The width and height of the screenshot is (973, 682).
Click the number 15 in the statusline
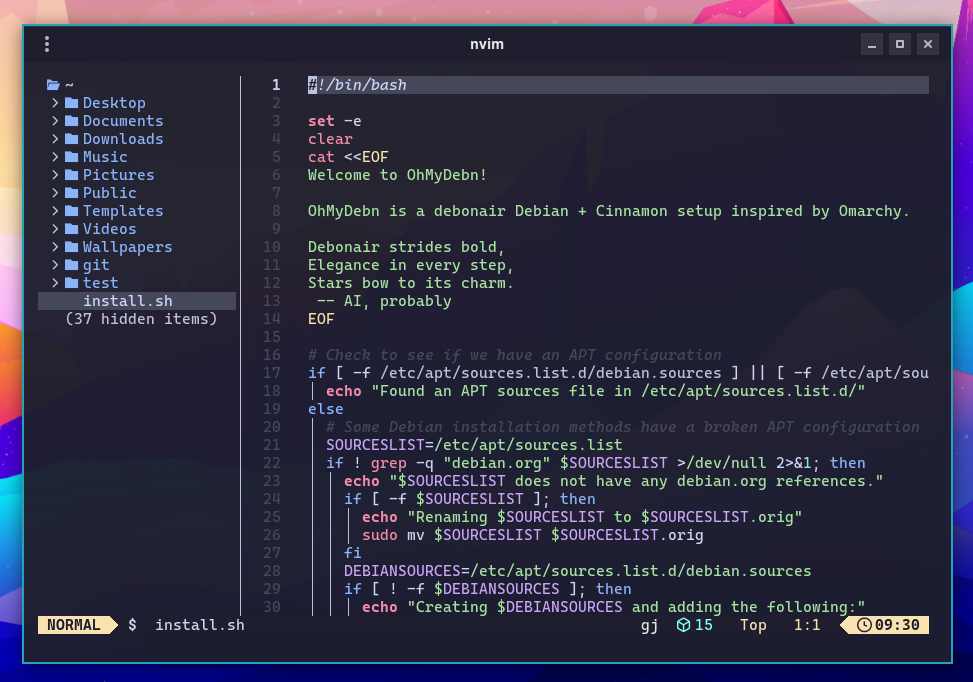(704, 625)
